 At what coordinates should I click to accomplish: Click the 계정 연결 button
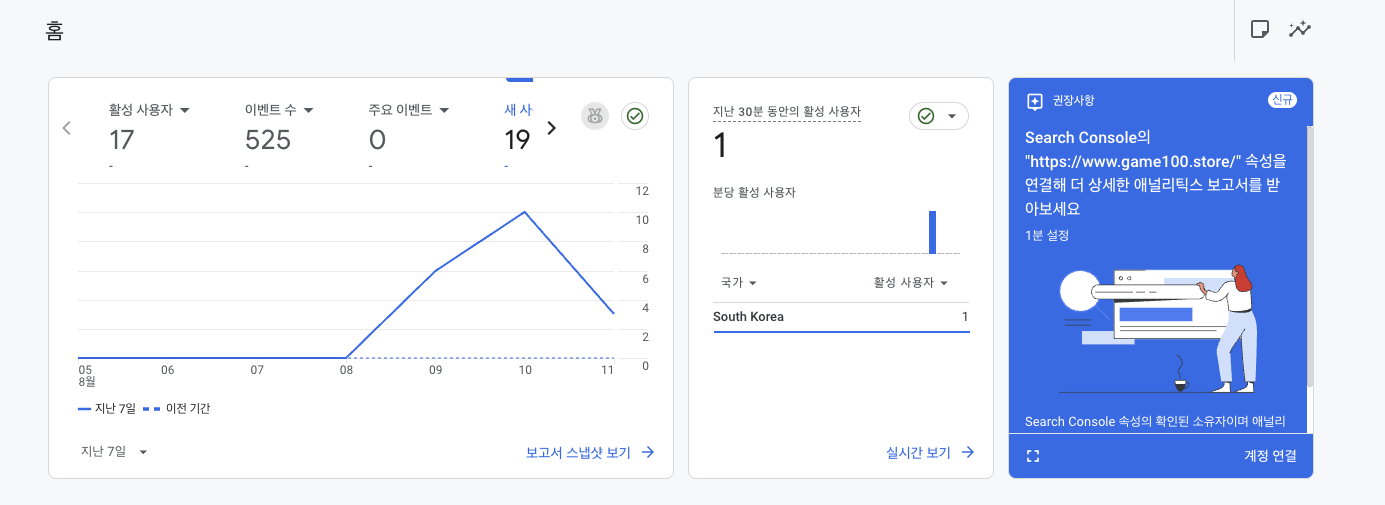coord(1270,456)
